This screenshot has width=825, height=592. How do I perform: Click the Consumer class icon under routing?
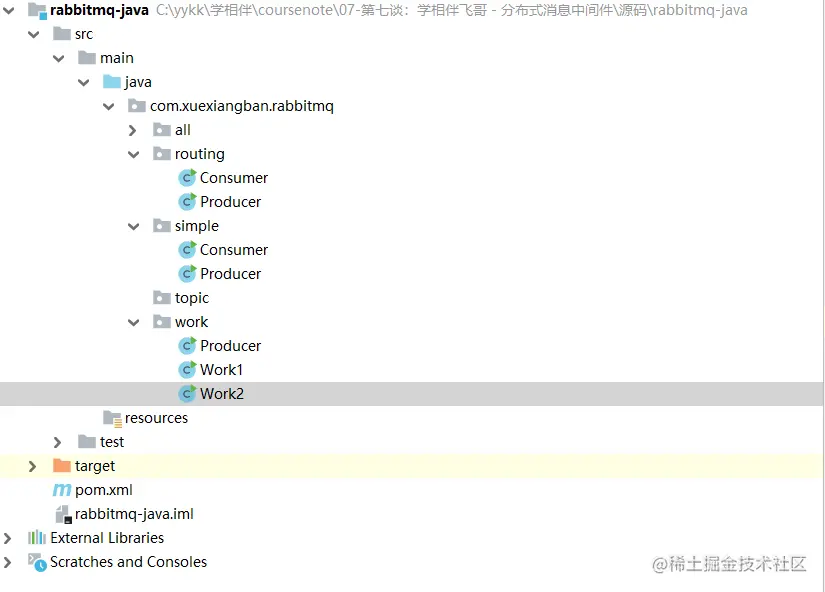[187, 178]
